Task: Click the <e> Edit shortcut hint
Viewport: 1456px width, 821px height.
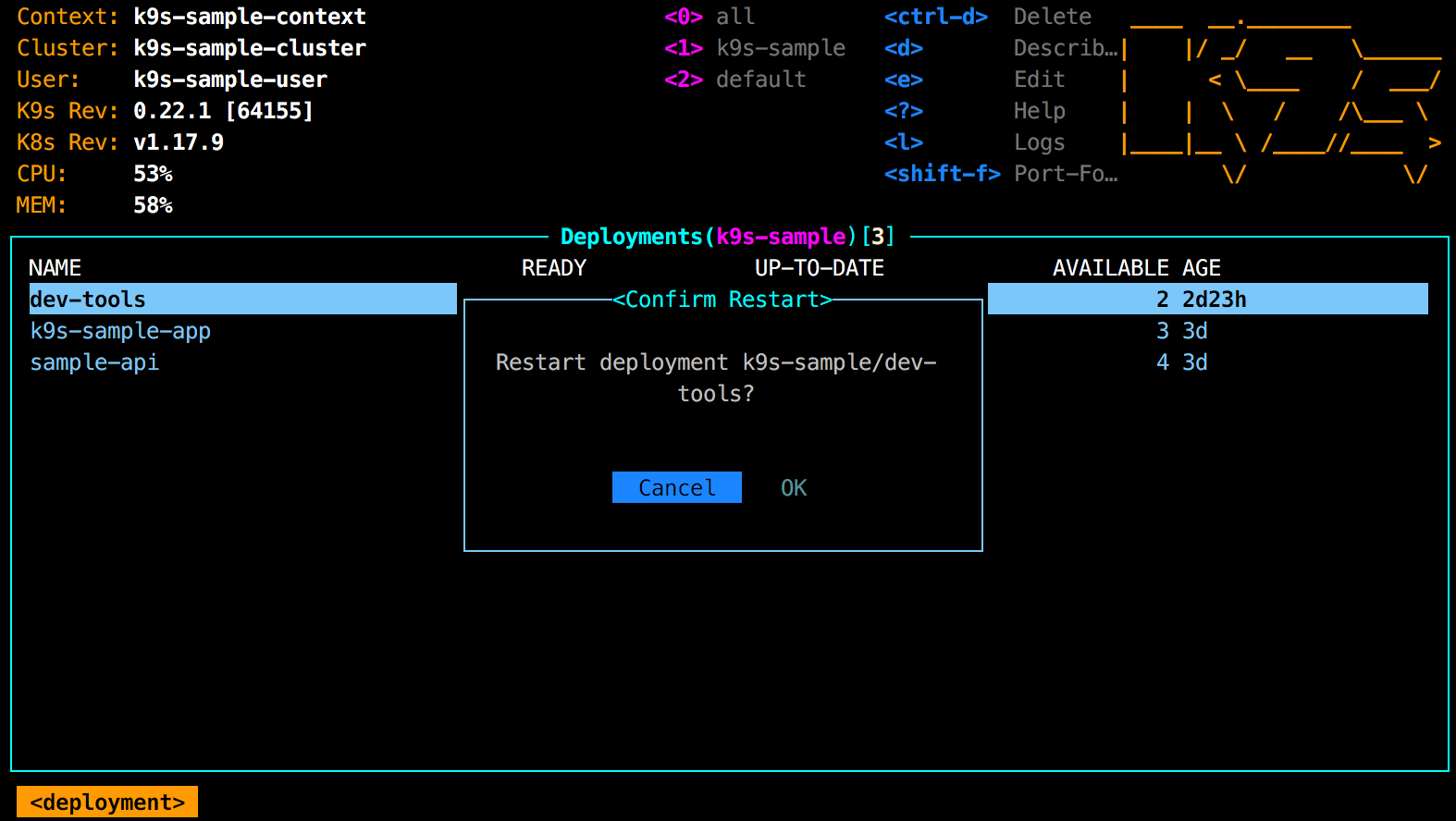Action: coord(975,80)
